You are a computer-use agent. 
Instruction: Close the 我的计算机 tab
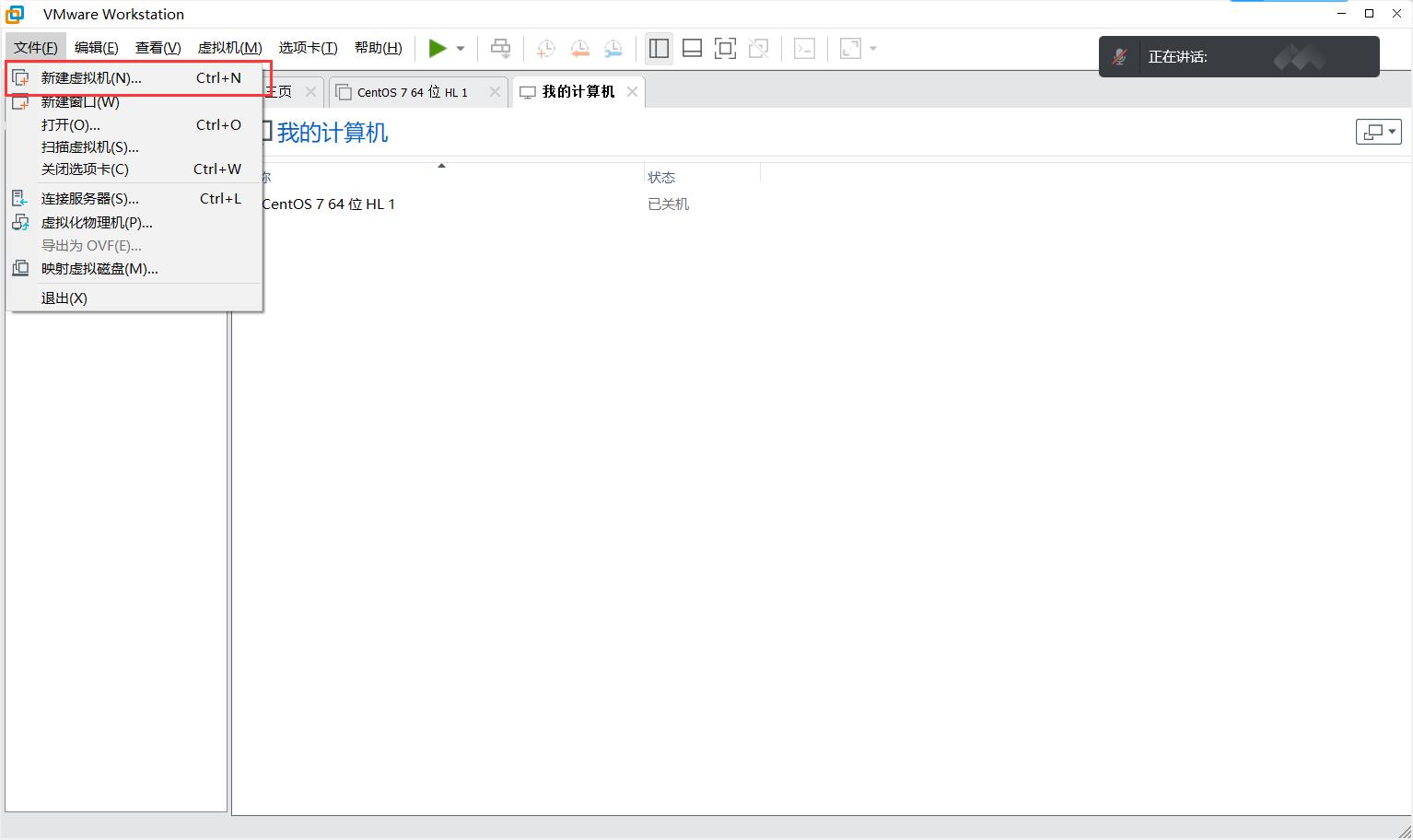click(632, 91)
